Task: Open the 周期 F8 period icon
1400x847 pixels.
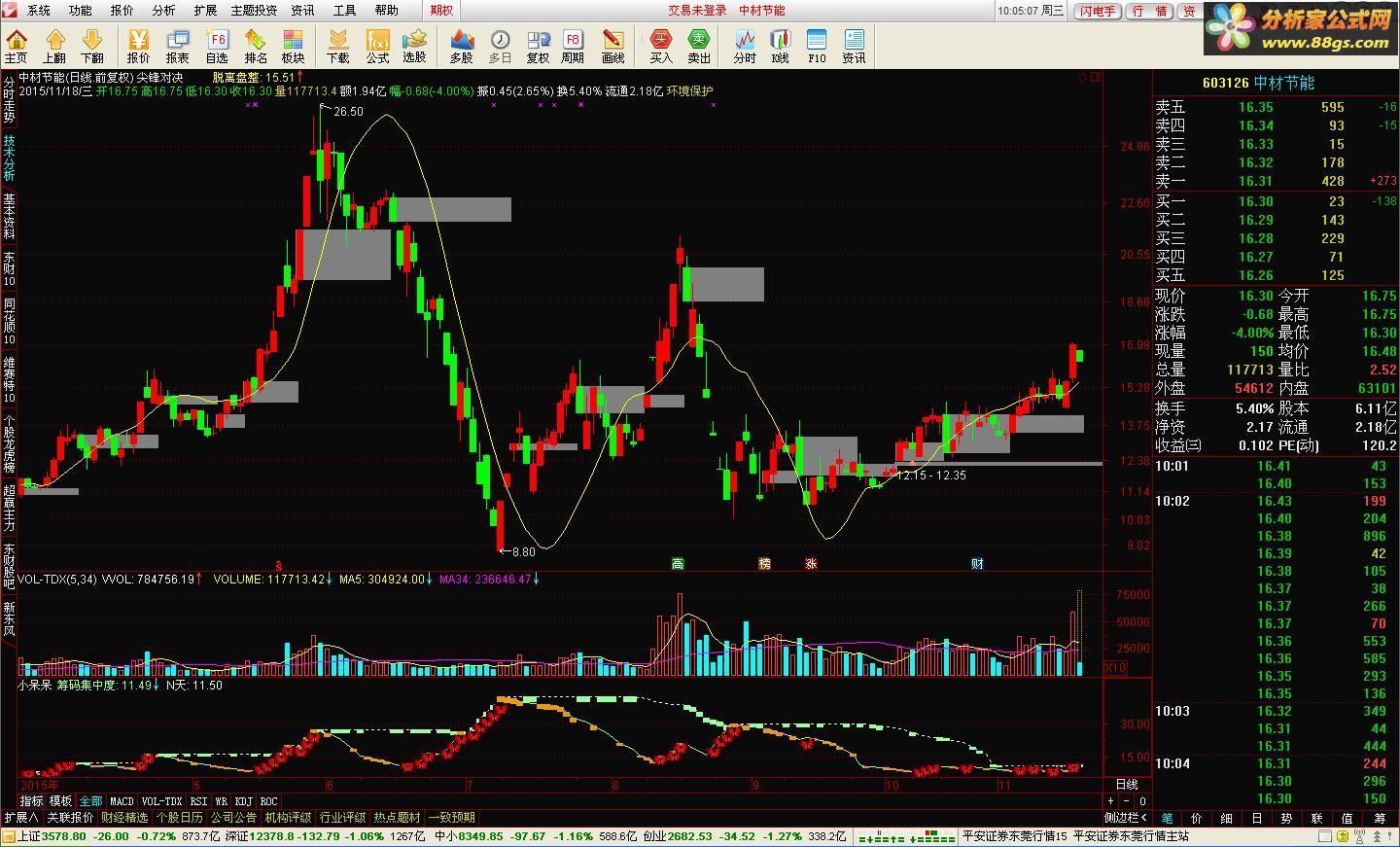Action: click(573, 46)
